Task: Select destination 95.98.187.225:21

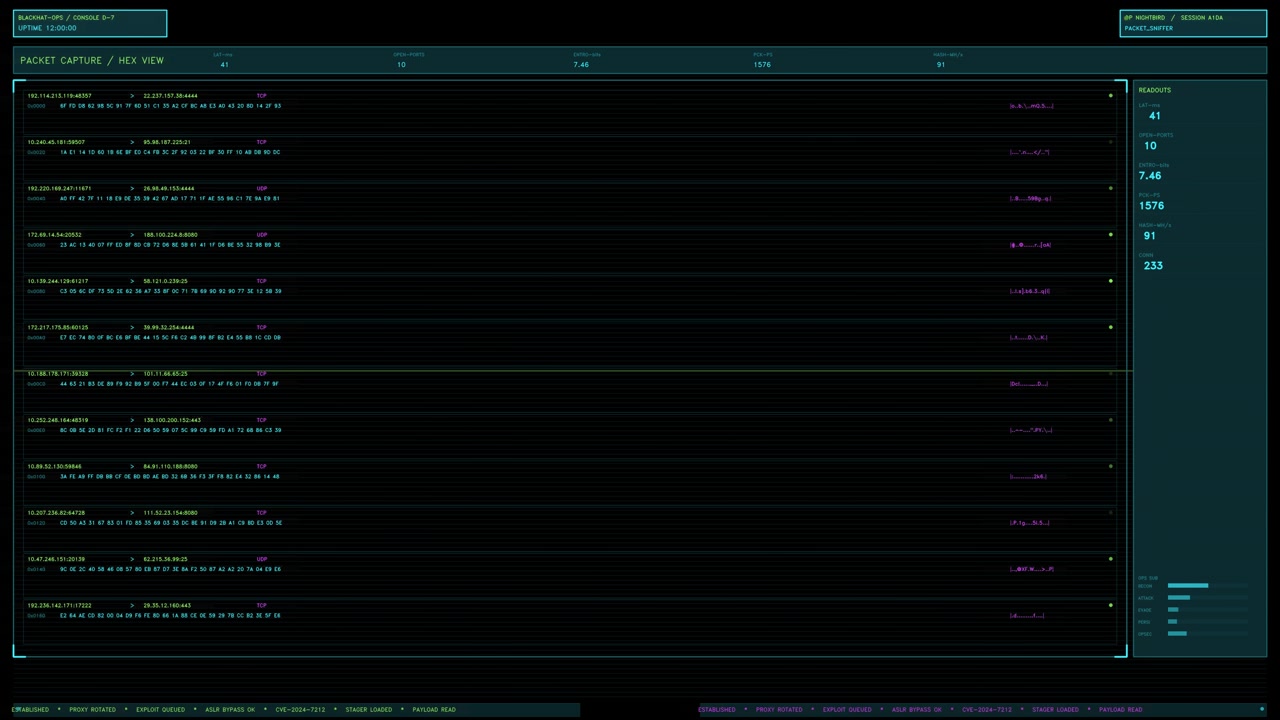Action: tap(167, 142)
